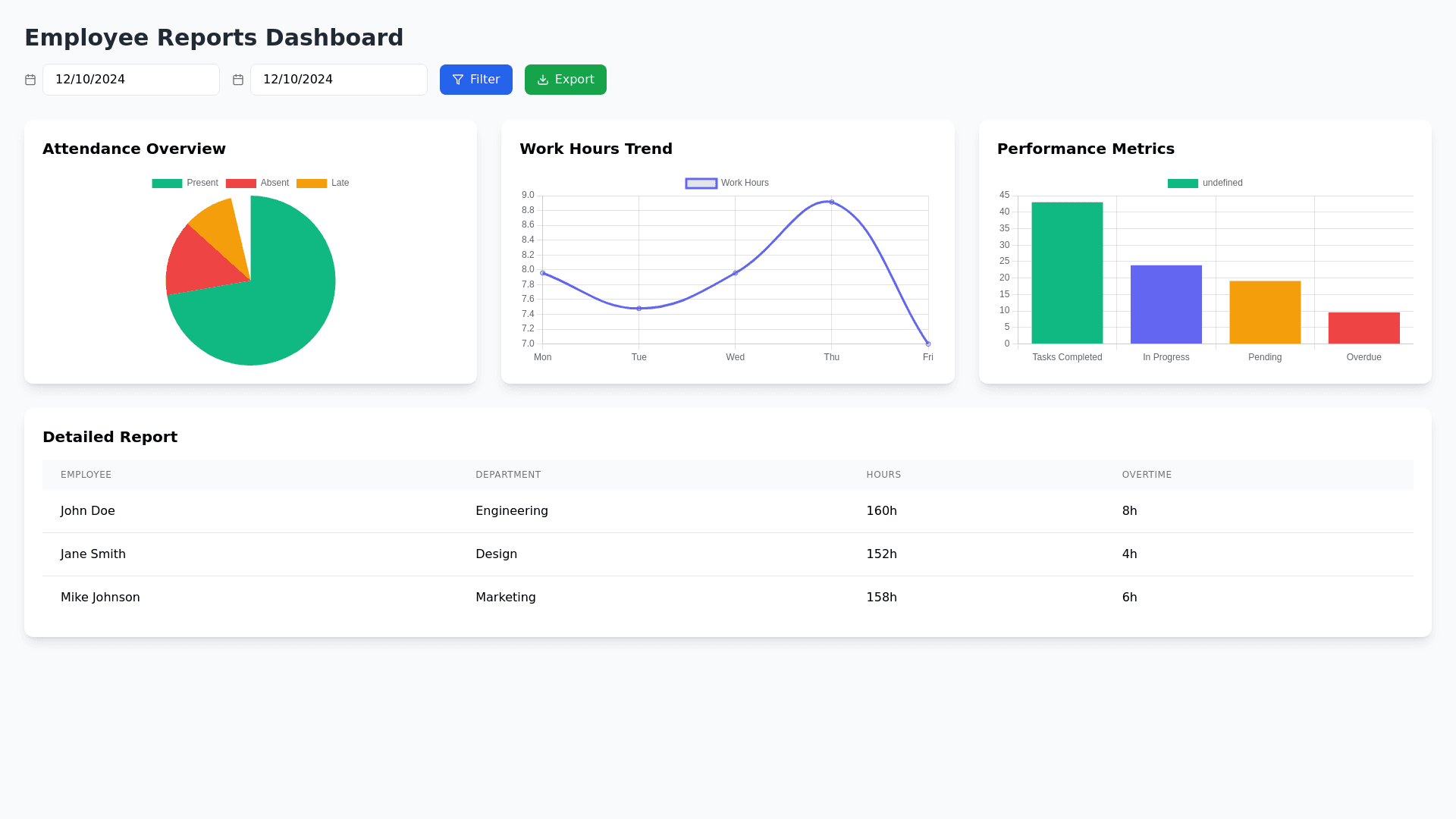Click the Overtime column header
The width and height of the screenshot is (1456, 819).
1147,475
